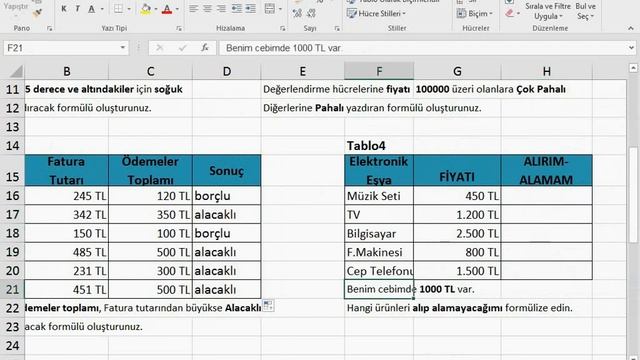Select the Cep Telefonu cell
This screenshot has width=640, height=360.
point(379,271)
